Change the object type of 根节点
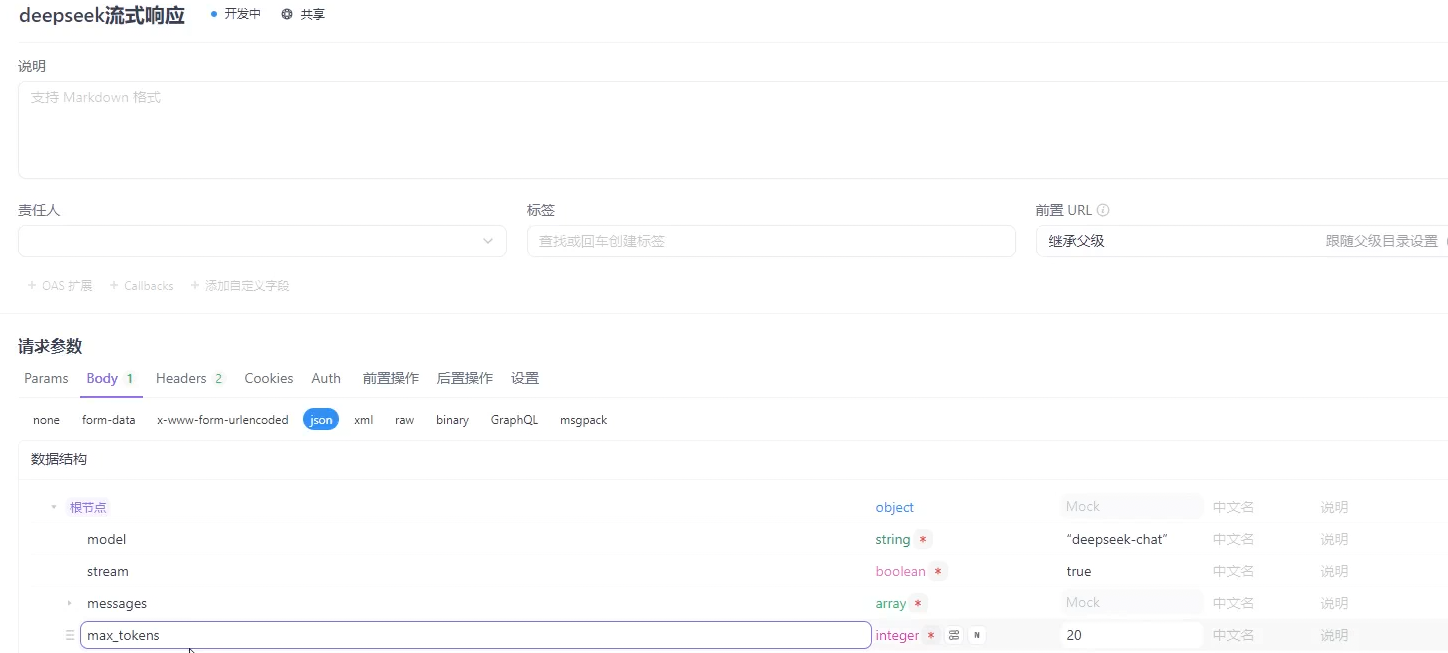1448x653 pixels. click(895, 507)
